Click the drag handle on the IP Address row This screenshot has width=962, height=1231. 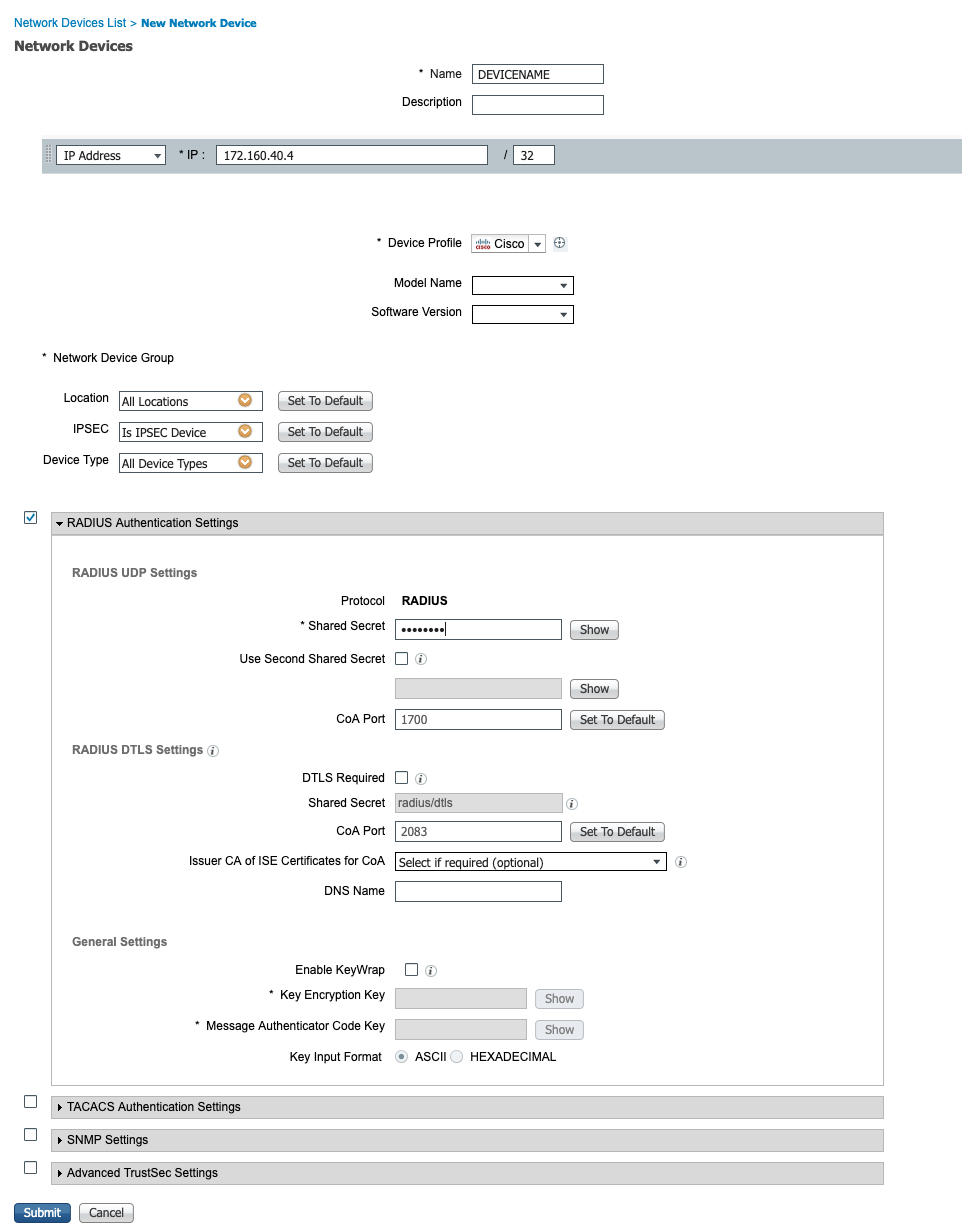click(47, 155)
